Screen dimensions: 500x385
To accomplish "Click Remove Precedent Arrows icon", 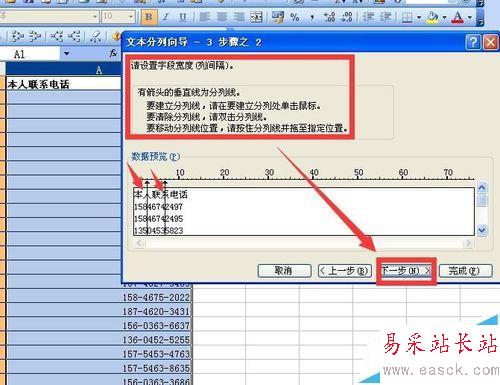I will 34,36.
